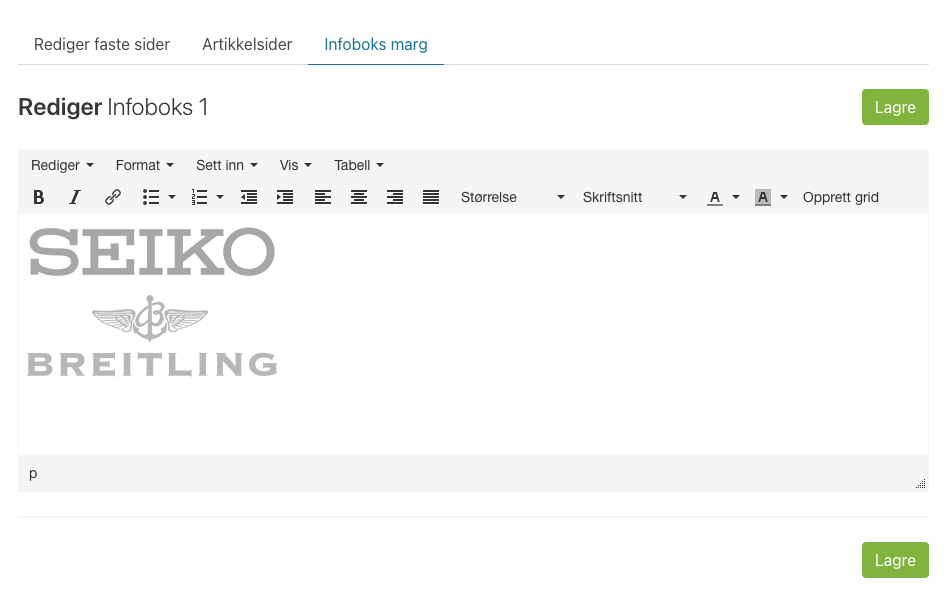Justify text alignment
This screenshot has width=952, height=601.
pos(431,197)
